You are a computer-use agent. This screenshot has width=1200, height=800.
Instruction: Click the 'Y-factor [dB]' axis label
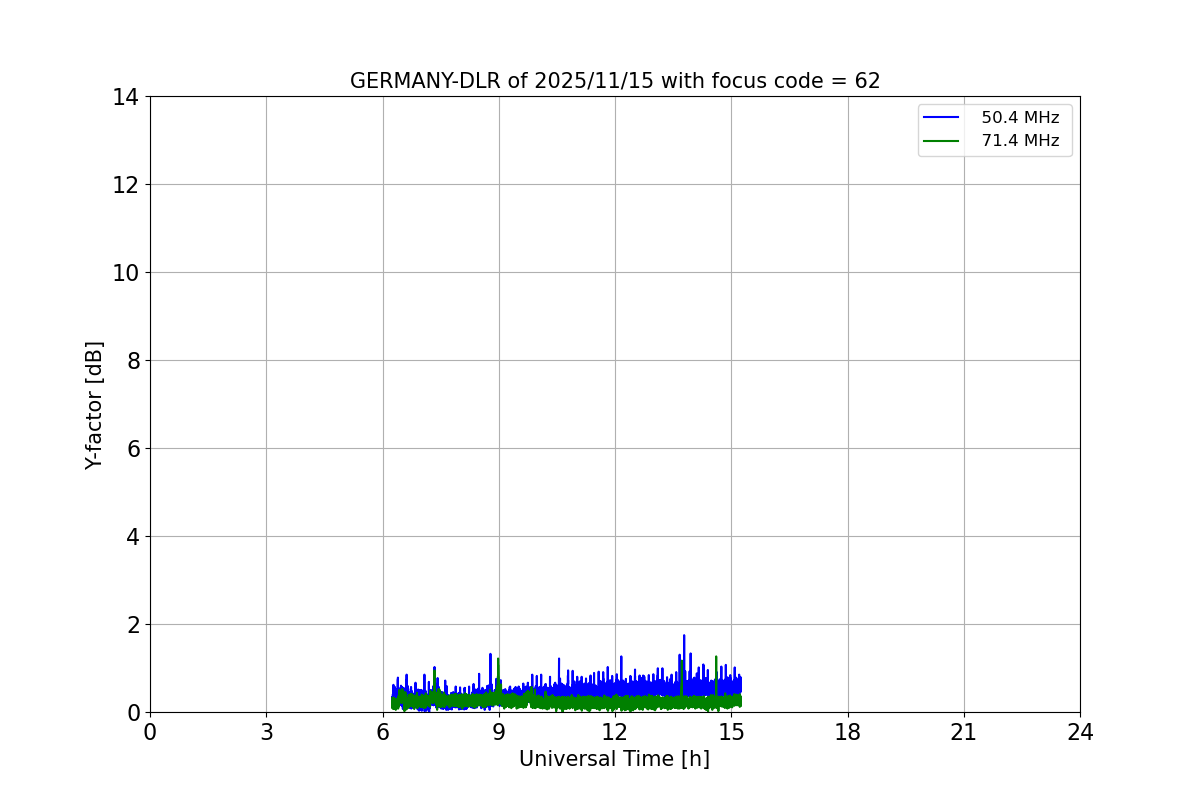click(x=94, y=405)
